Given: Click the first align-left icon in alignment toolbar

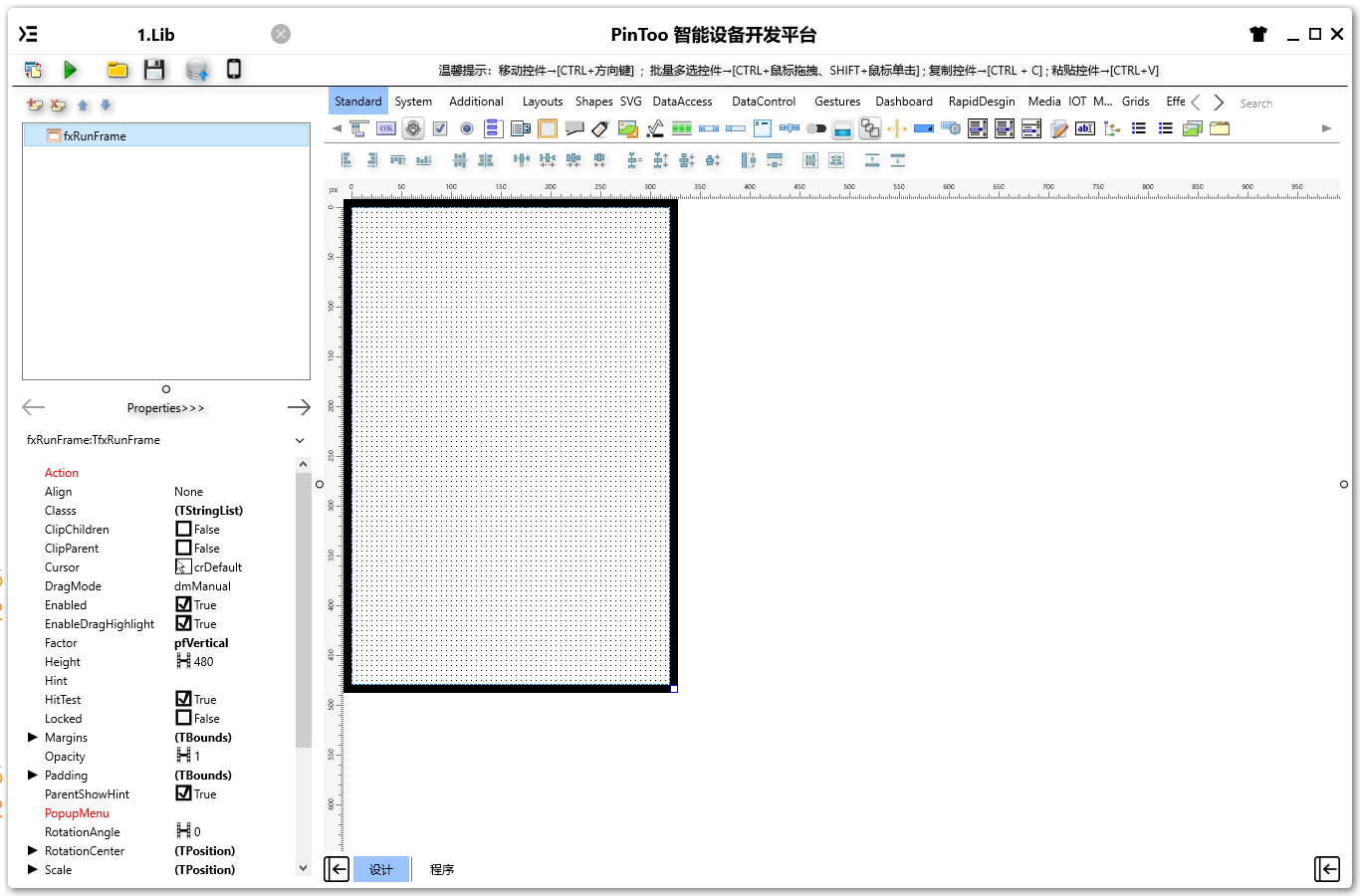Looking at the screenshot, I should (346, 159).
